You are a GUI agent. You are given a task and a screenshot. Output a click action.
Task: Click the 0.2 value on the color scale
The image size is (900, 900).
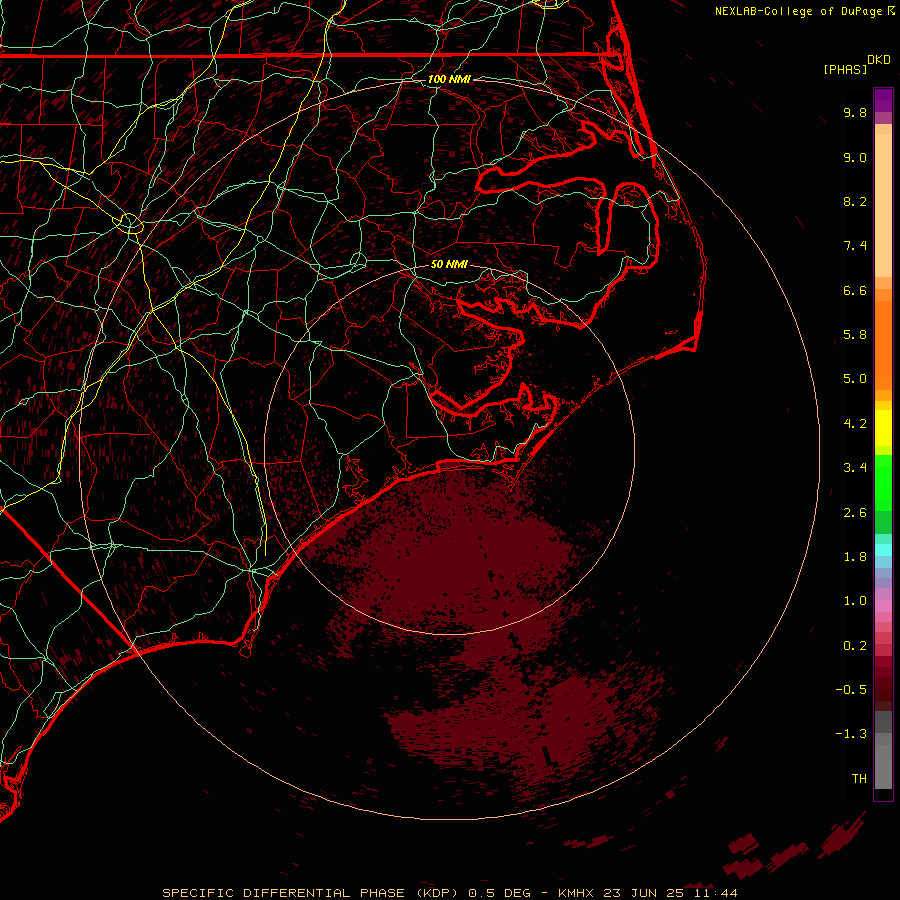click(855, 646)
